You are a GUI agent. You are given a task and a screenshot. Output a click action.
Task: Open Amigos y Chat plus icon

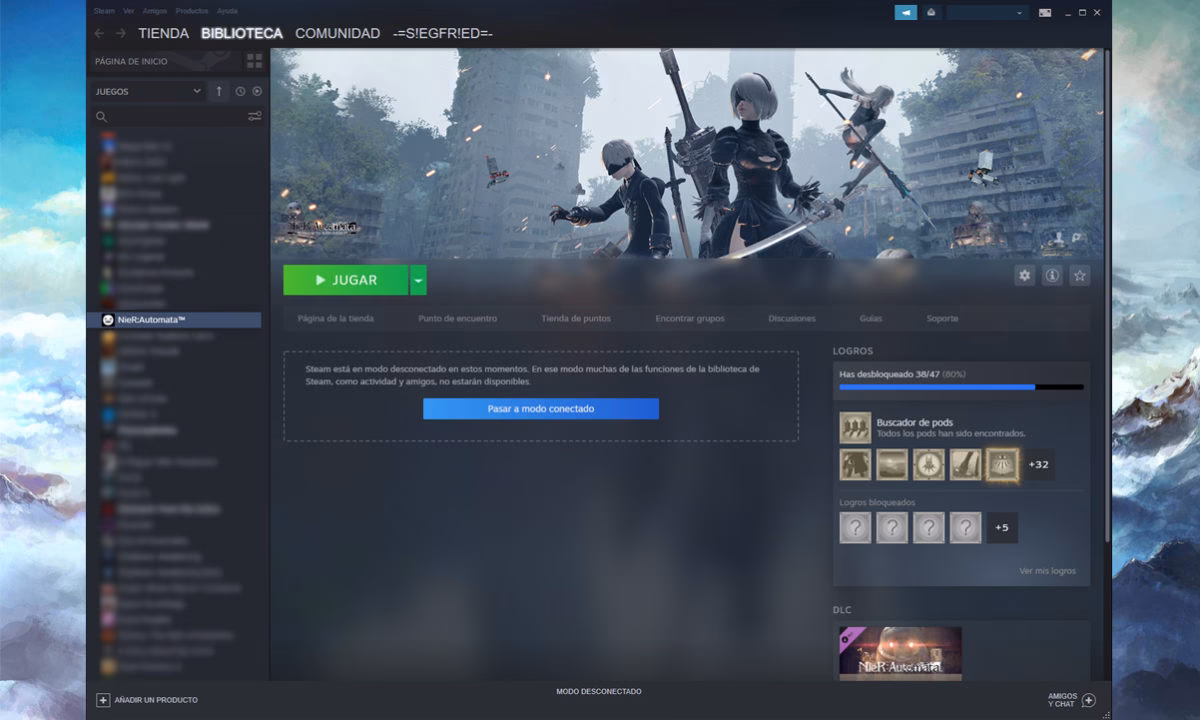[x=1089, y=700]
